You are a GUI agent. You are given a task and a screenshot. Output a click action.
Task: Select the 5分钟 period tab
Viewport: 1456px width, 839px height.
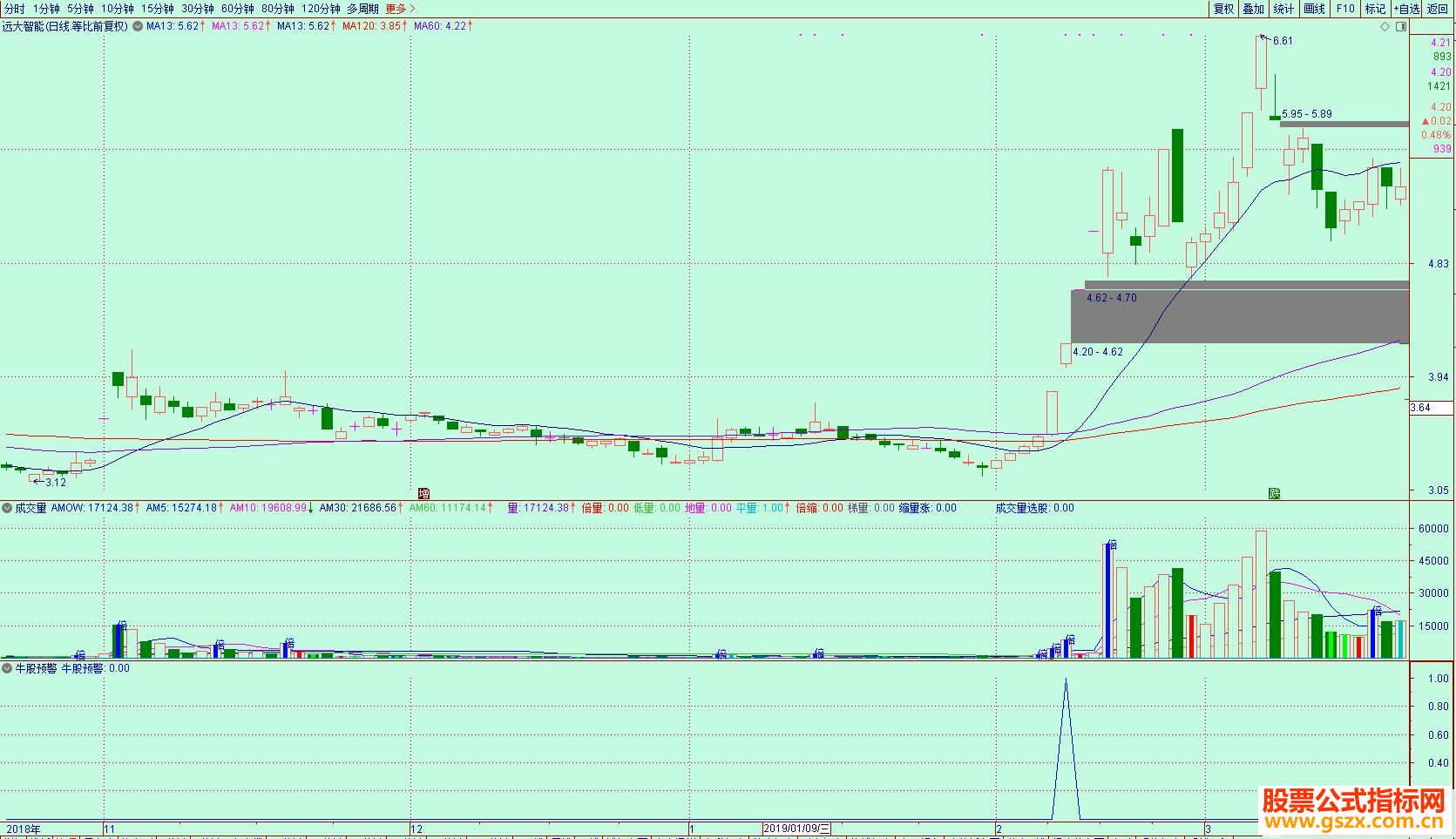[80, 9]
